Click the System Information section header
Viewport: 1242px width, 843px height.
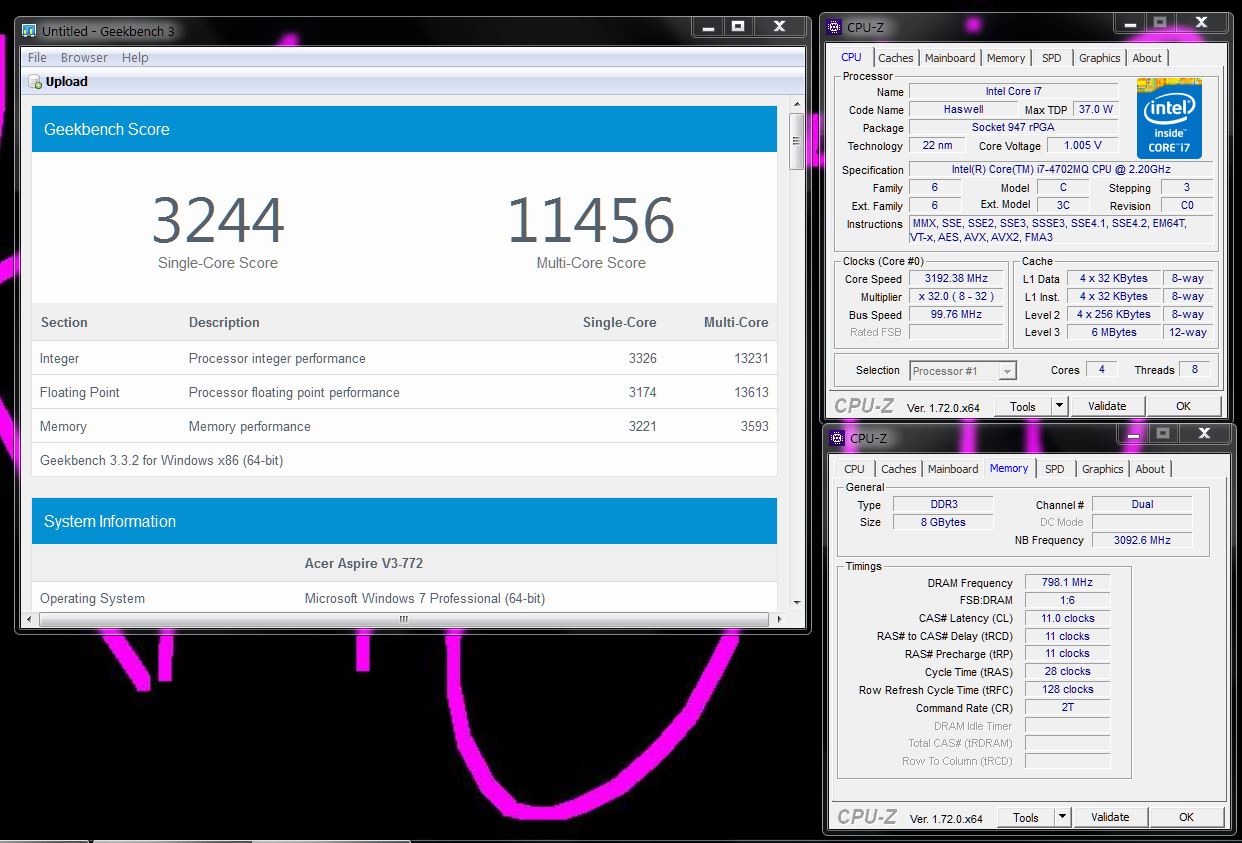404,521
